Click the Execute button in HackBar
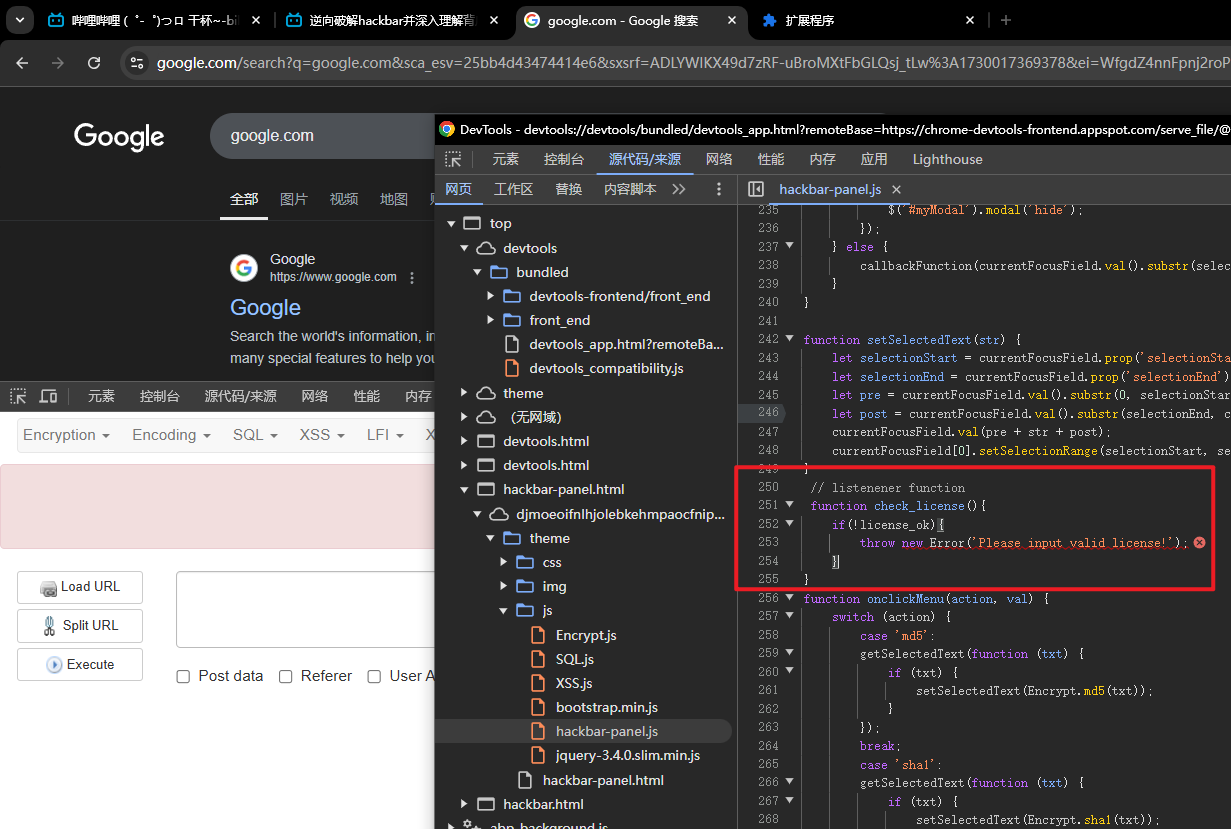 click(80, 664)
